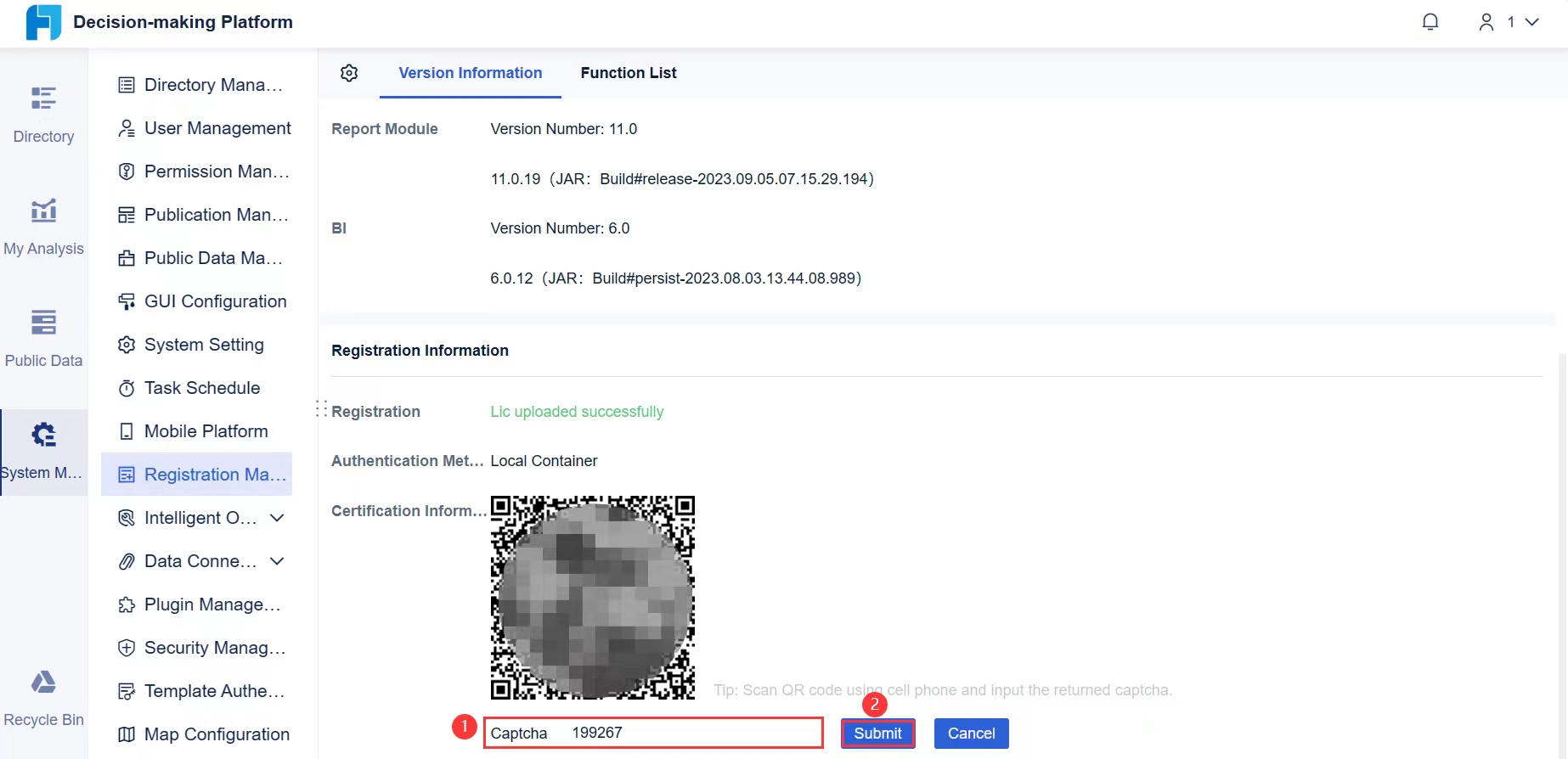Image resolution: width=1568 pixels, height=759 pixels.
Task: Switch to the Version Information tab
Action: pos(471,73)
